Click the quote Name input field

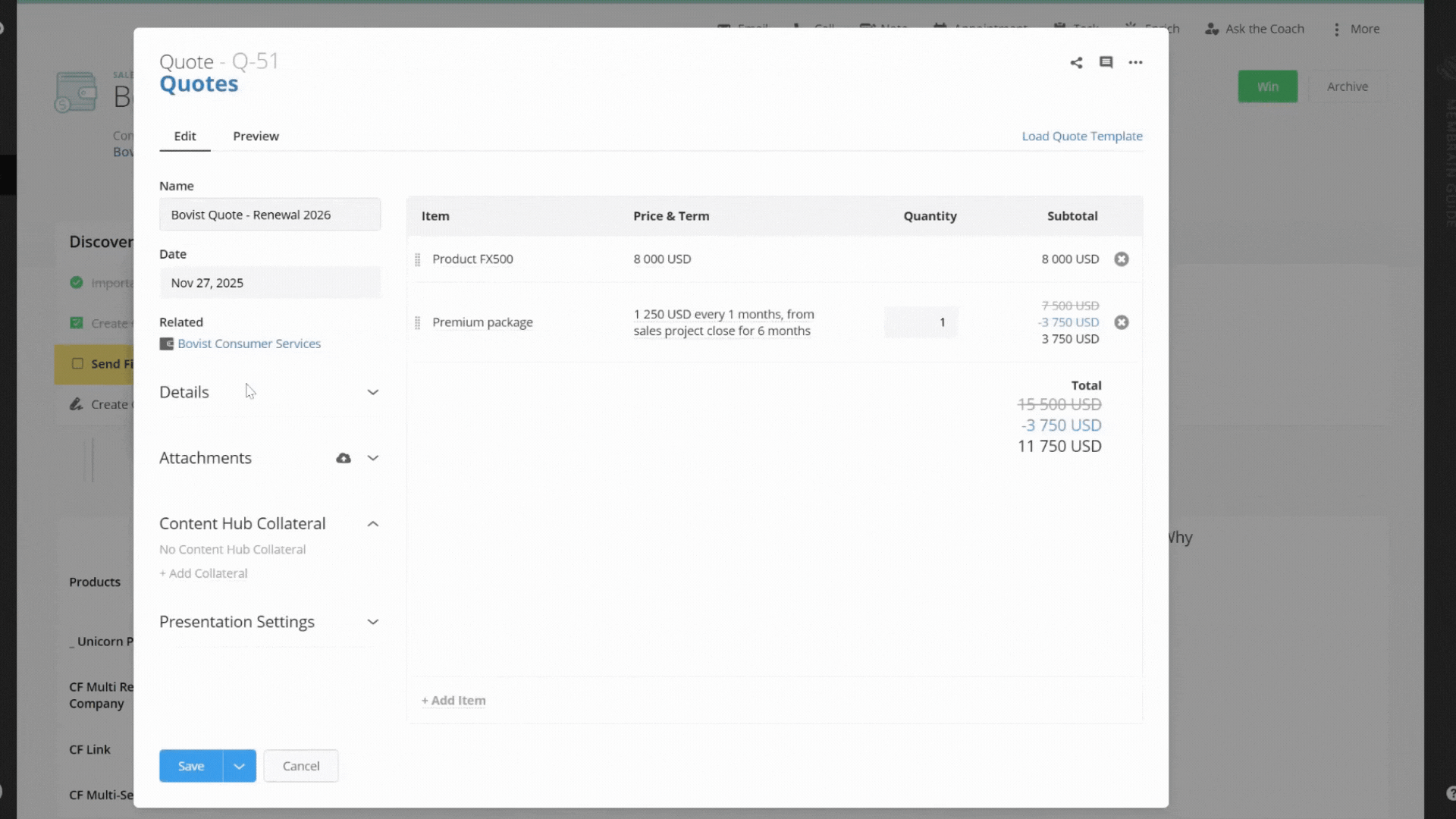coord(270,215)
